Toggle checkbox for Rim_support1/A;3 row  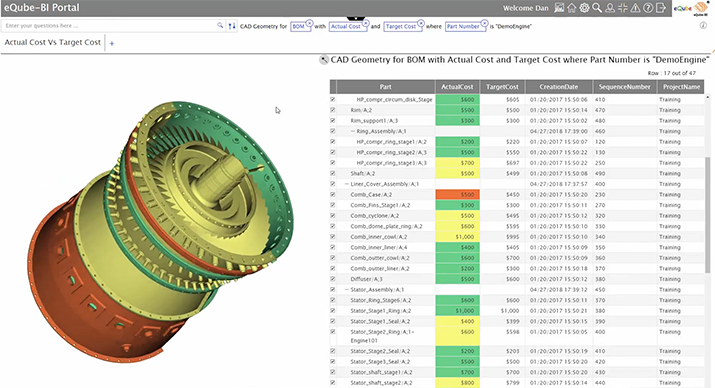pyautogui.click(x=332, y=120)
